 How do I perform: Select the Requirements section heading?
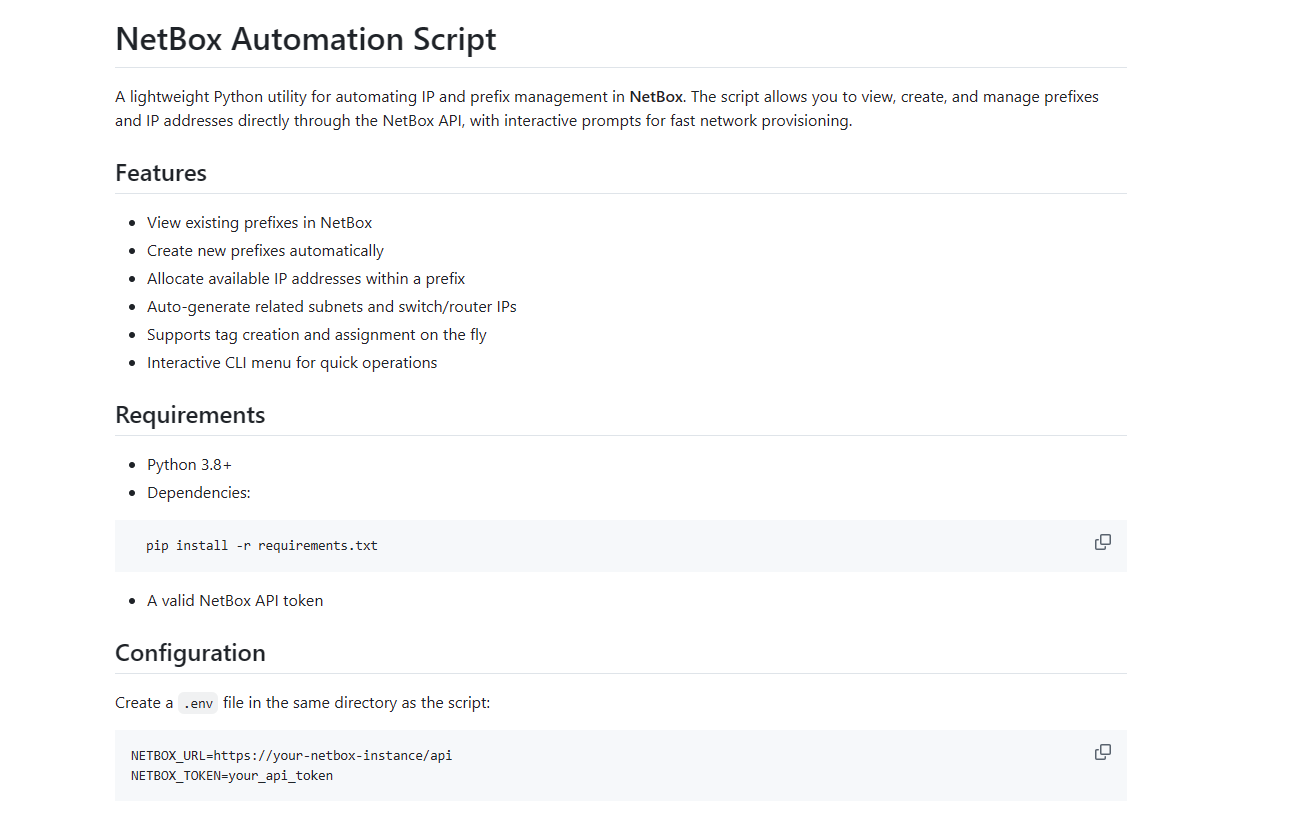point(190,415)
